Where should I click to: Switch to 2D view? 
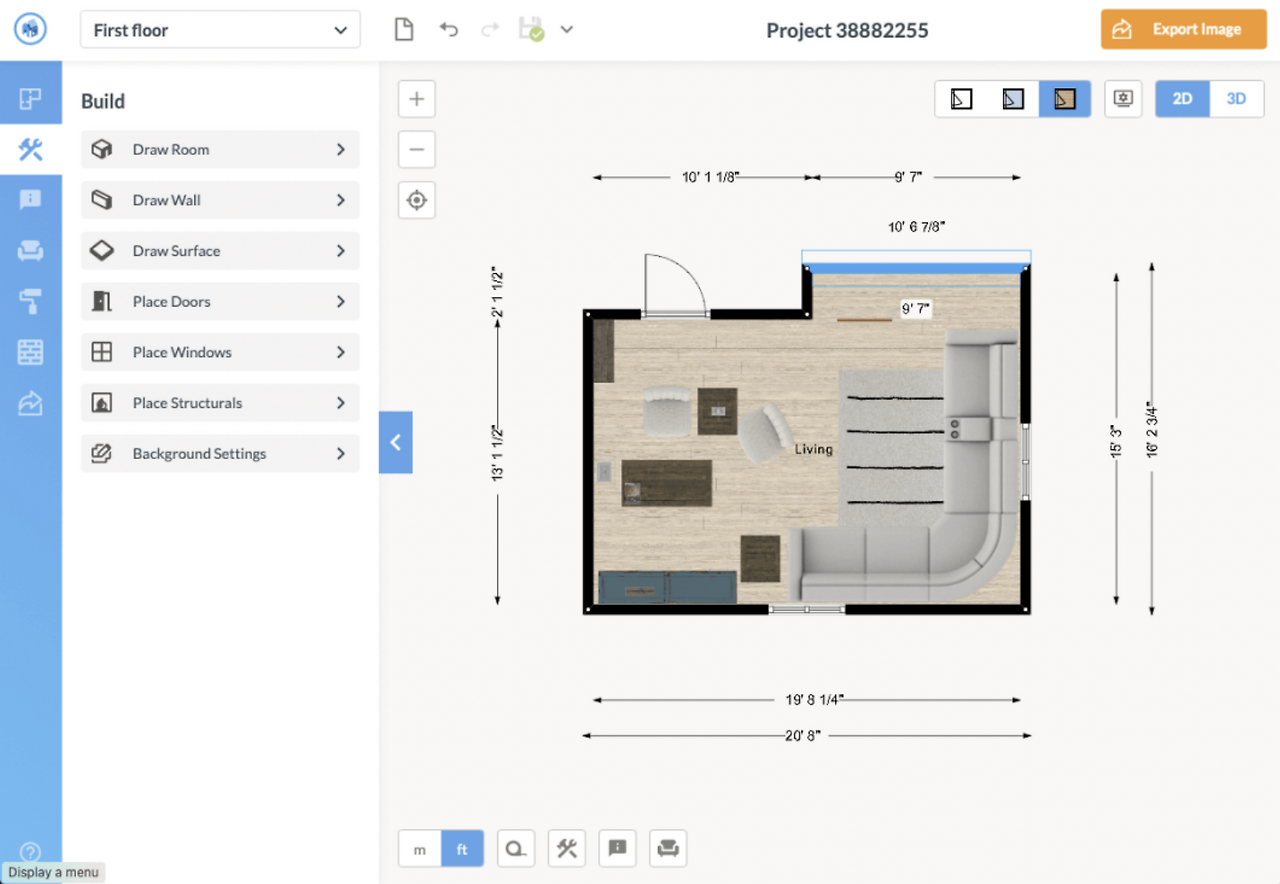point(1183,99)
